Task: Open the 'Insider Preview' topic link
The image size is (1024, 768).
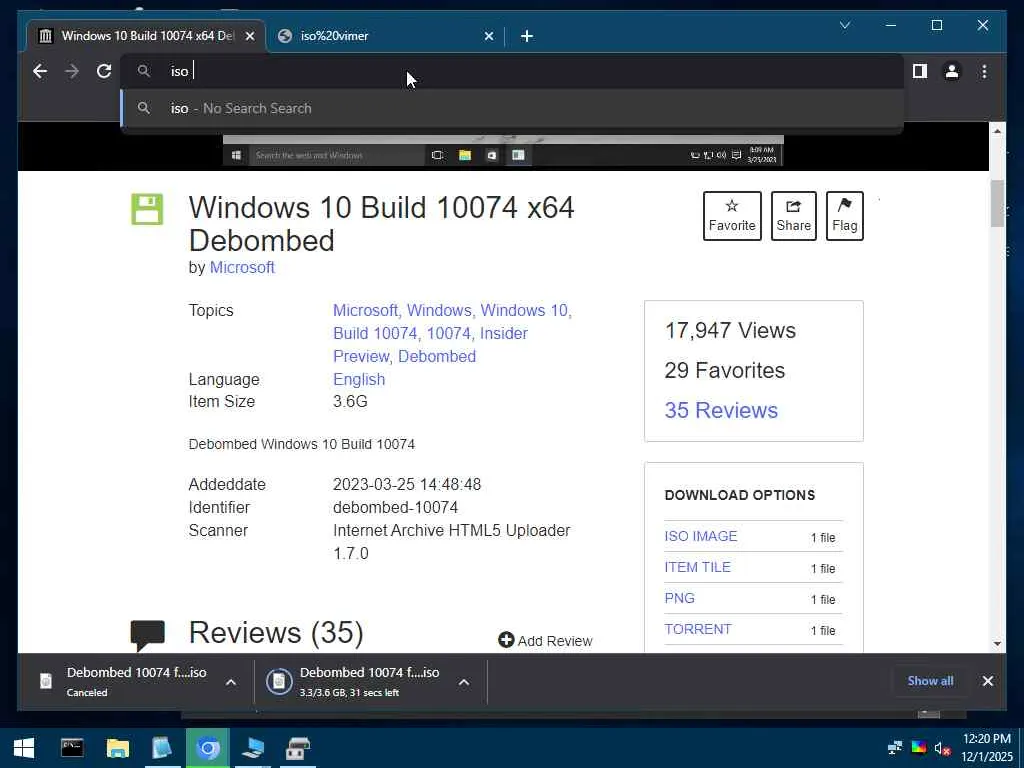Action: tap(430, 345)
